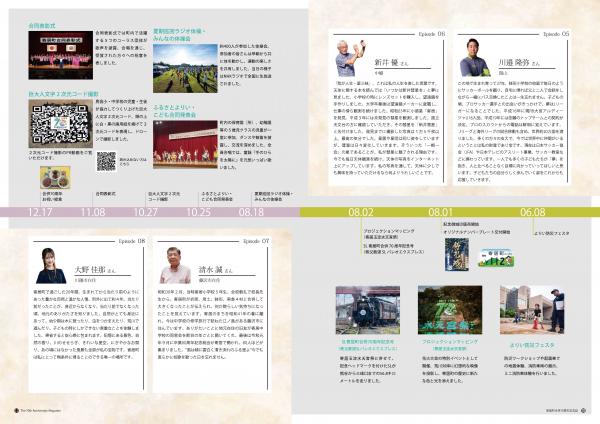Viewport: 600px width, 424px height.
Task: Click the teal '巨大人文字2次元コード撮影' heading
Action: click(x=64, y=94)
